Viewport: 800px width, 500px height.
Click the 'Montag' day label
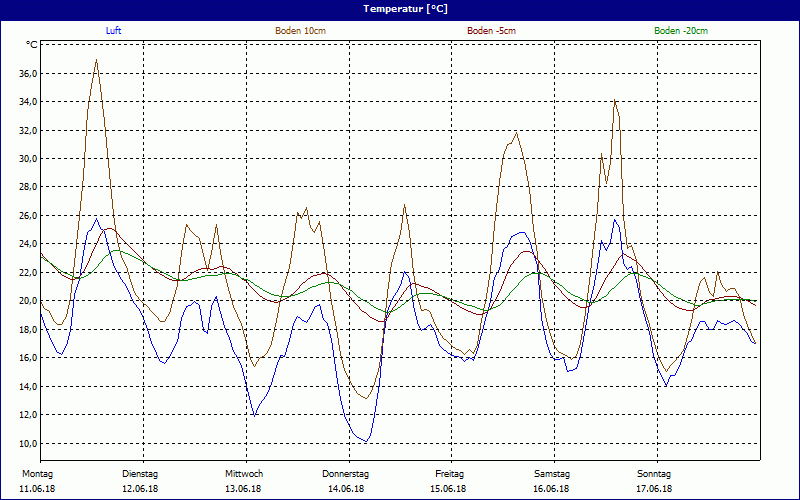point(37,474)
